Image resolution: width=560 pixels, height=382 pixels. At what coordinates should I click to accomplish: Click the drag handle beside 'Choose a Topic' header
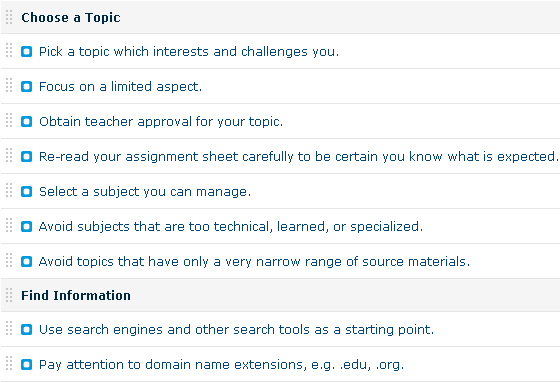9,17
